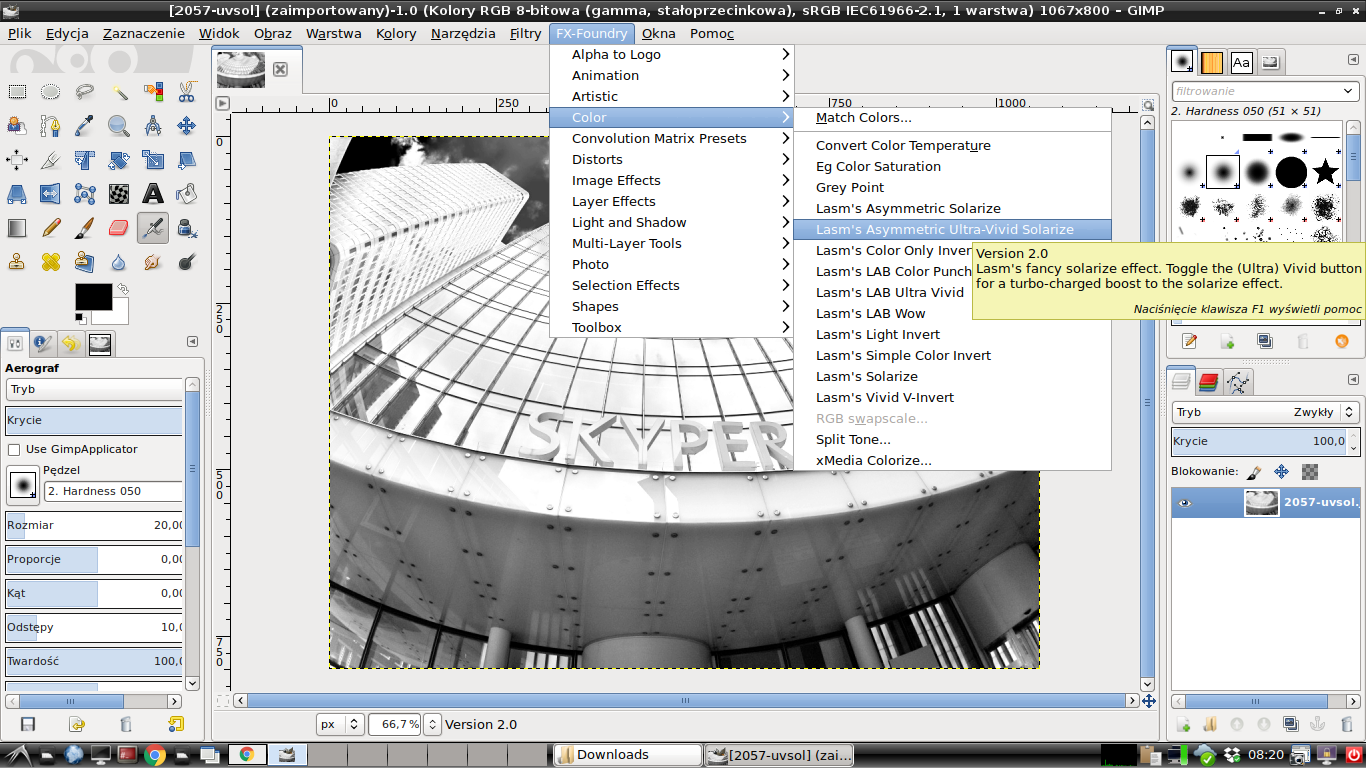
Task: Select the star-shaped brush thumbnail
Action: click(x=1326, y=172)
